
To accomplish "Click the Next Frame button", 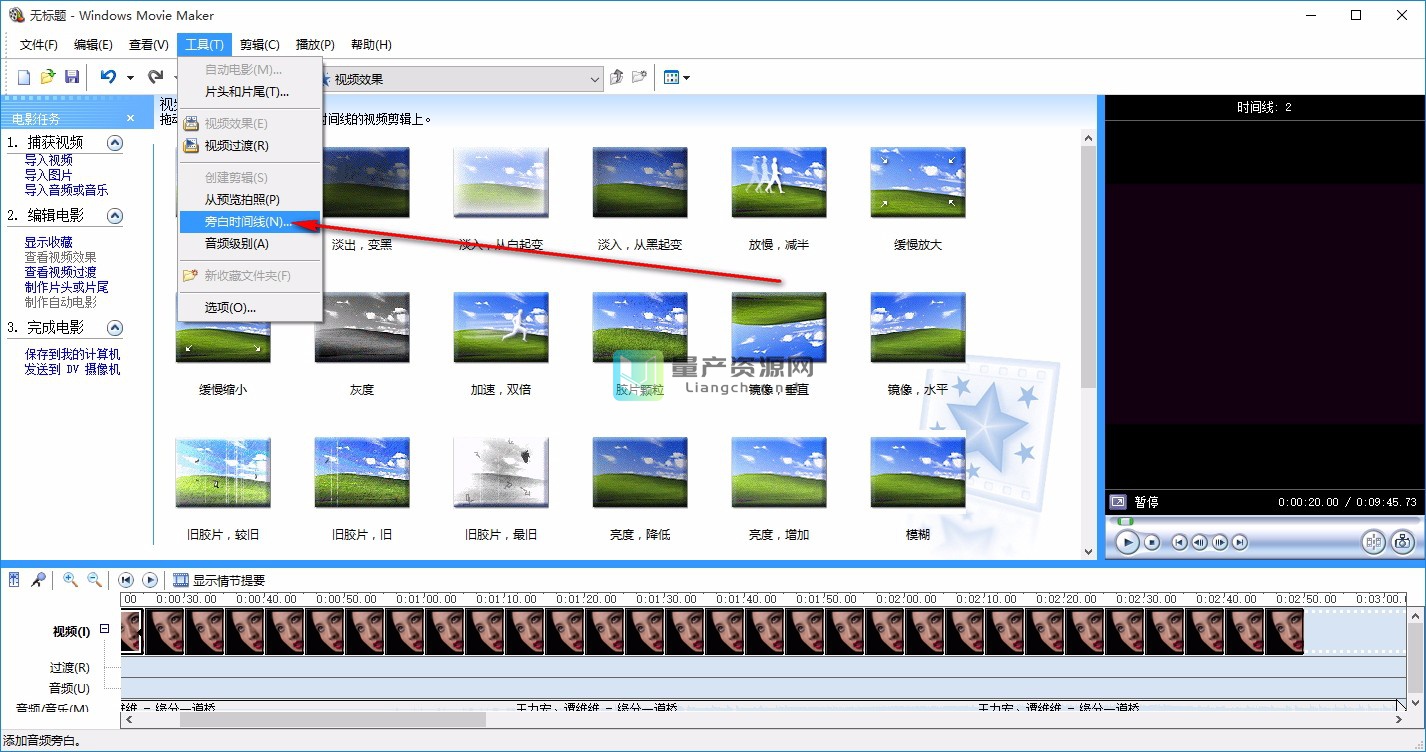I will [1220, 542].
